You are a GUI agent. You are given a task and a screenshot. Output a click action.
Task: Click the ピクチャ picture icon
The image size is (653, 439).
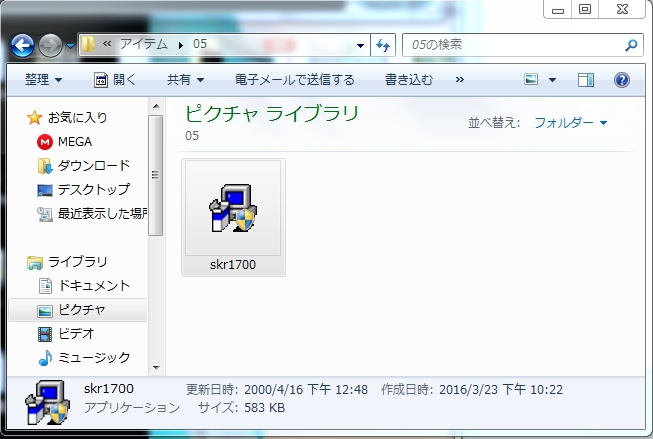[x=45, y=311]
